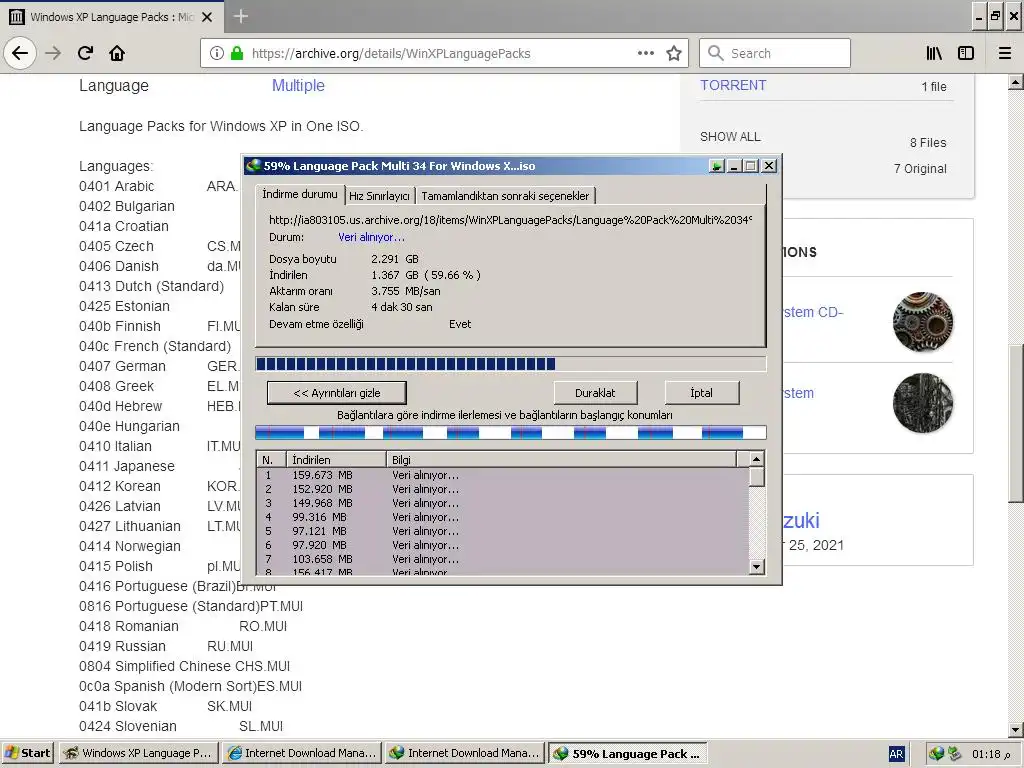The height and width of the screenshot is (768, 1024).
Task: Reload the archive.org page
Action: [x=85, y=53]
